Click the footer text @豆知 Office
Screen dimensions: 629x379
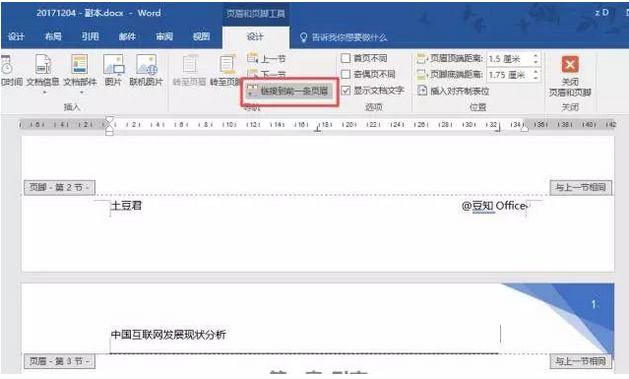click(493, 206)
